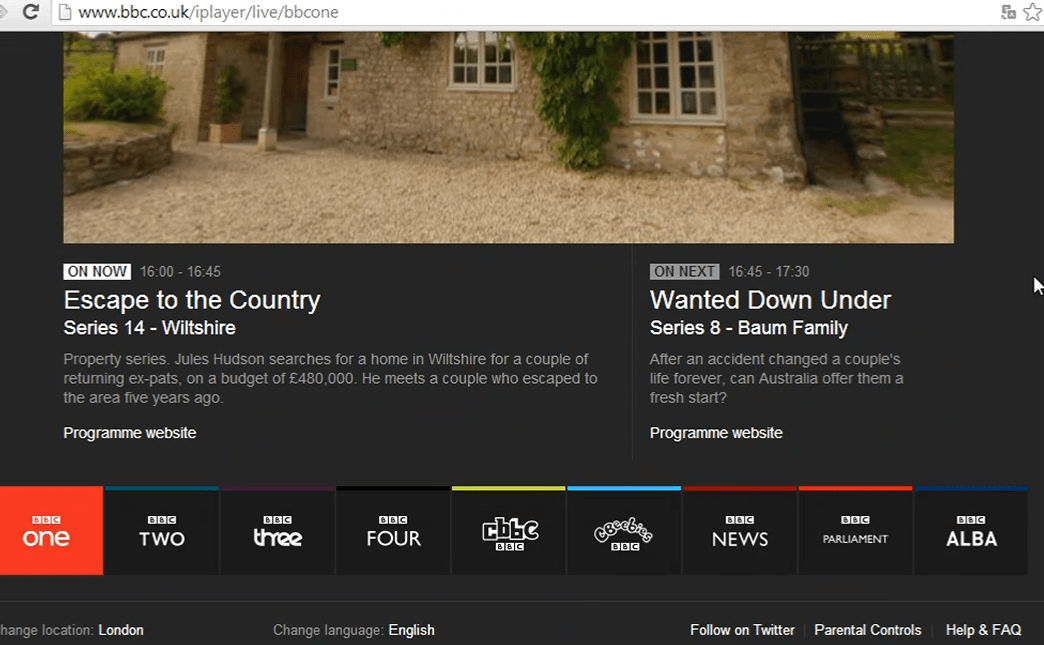
Task: Click the Australia fresh start description
Action: [776, 378]
